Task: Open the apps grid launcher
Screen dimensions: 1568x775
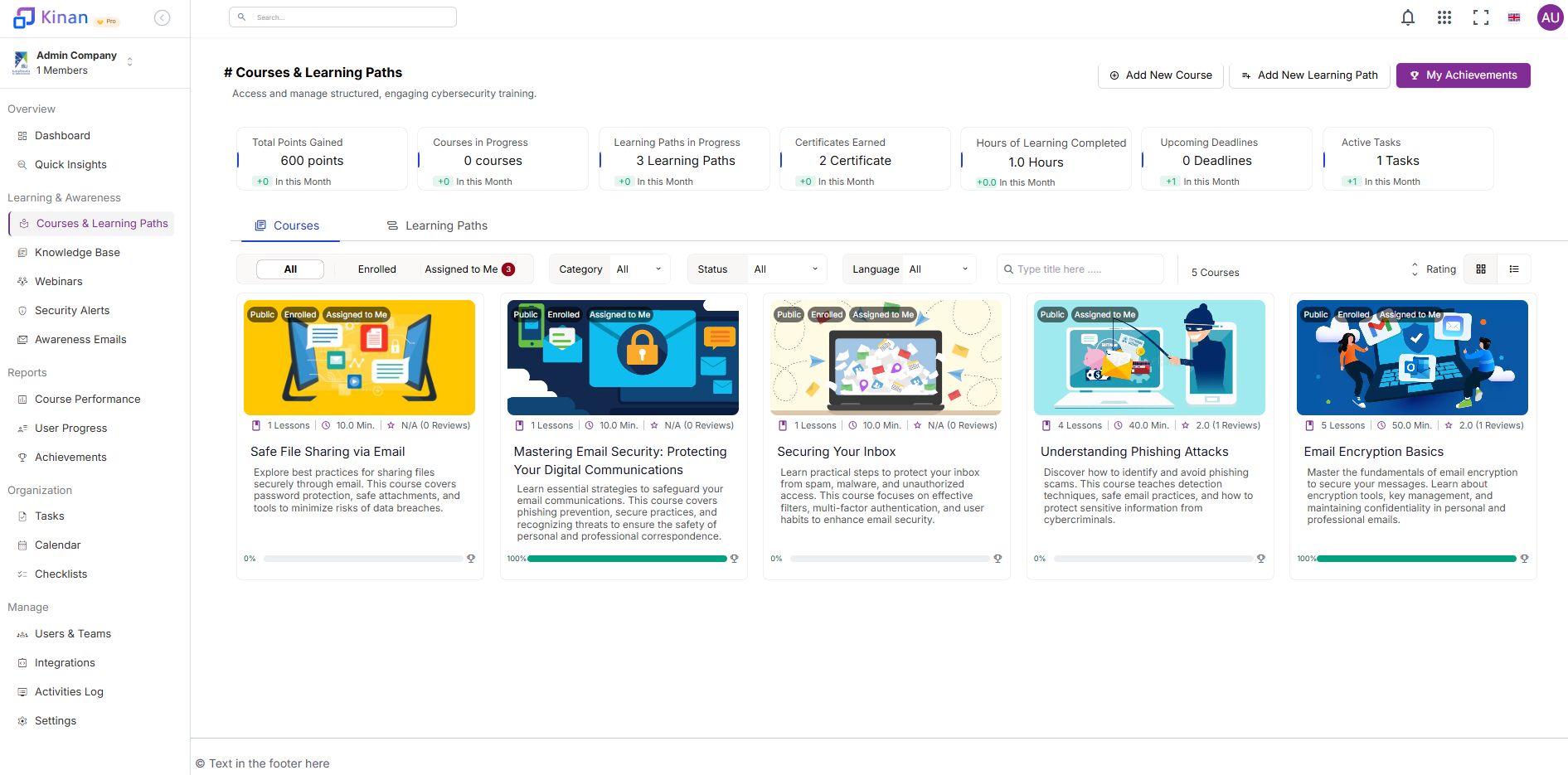Action: (1444, 17)
